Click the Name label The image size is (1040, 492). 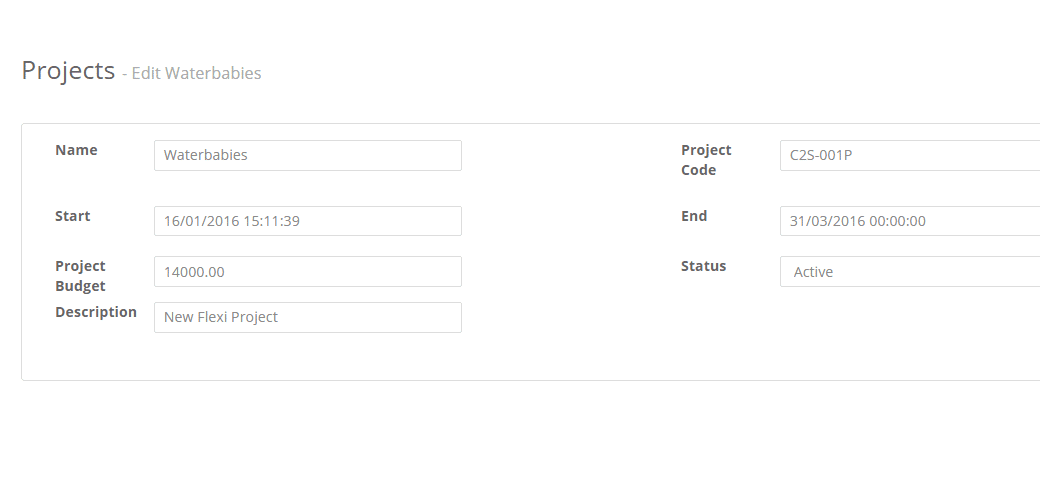click(76, 150)
